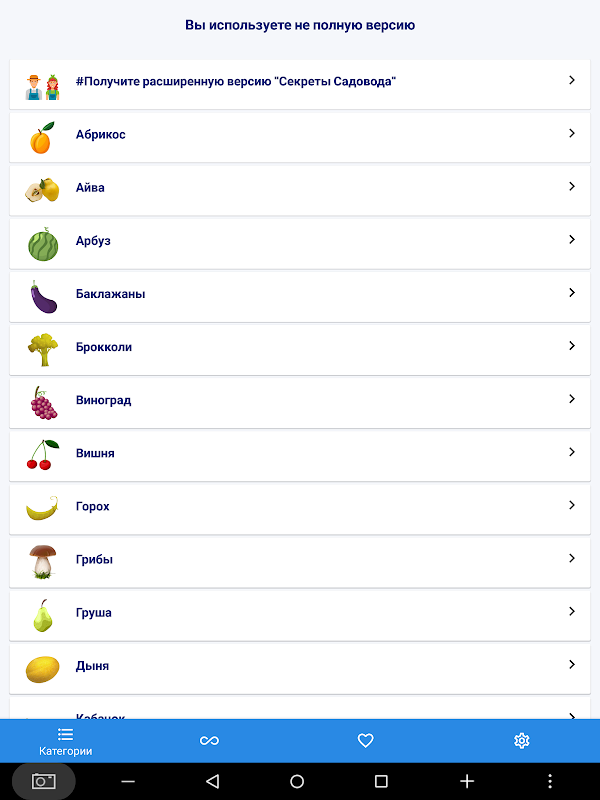Tap the screenshot camera button in system bar

(44, 781)
